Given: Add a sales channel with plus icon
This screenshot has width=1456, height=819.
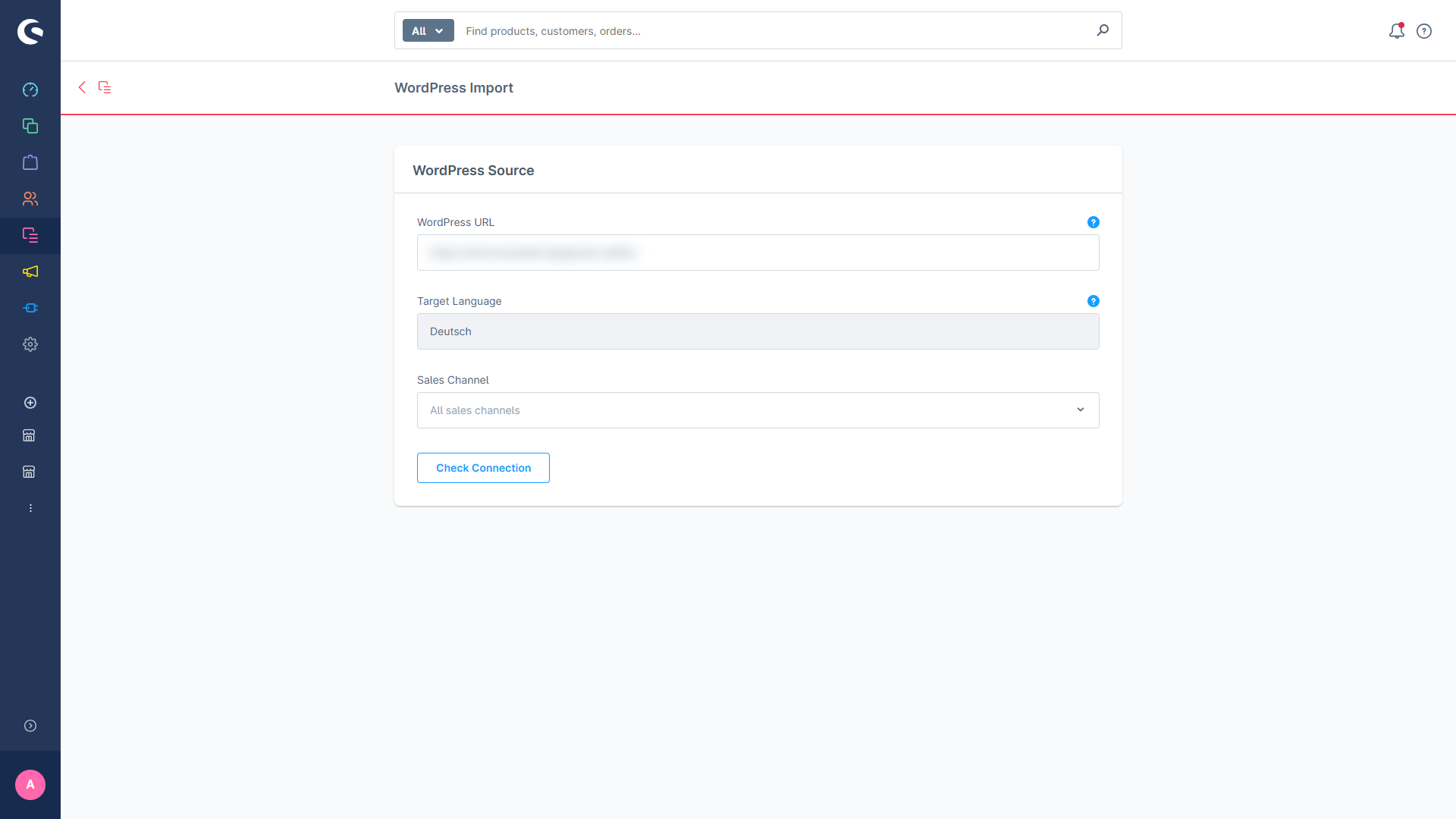Looking at the screenshot, I should point(30,403).
